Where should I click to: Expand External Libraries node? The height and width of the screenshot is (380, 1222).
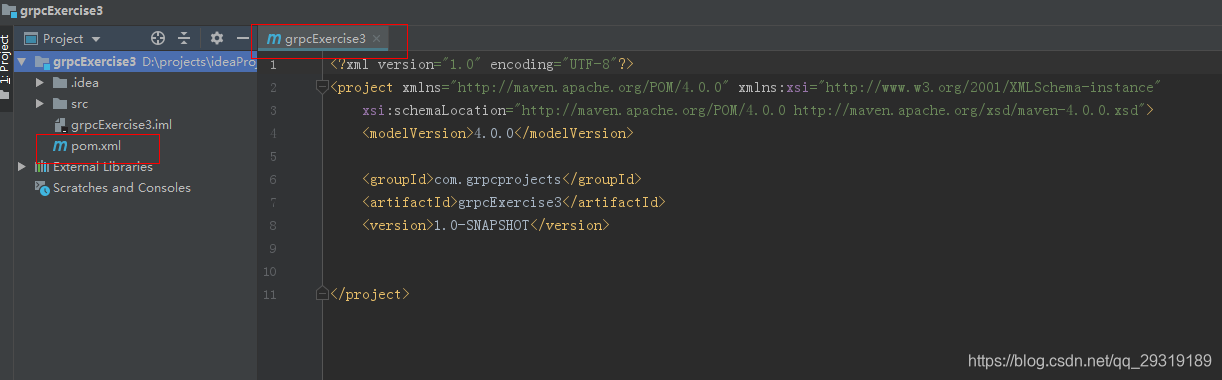click(x=22, y=167)
